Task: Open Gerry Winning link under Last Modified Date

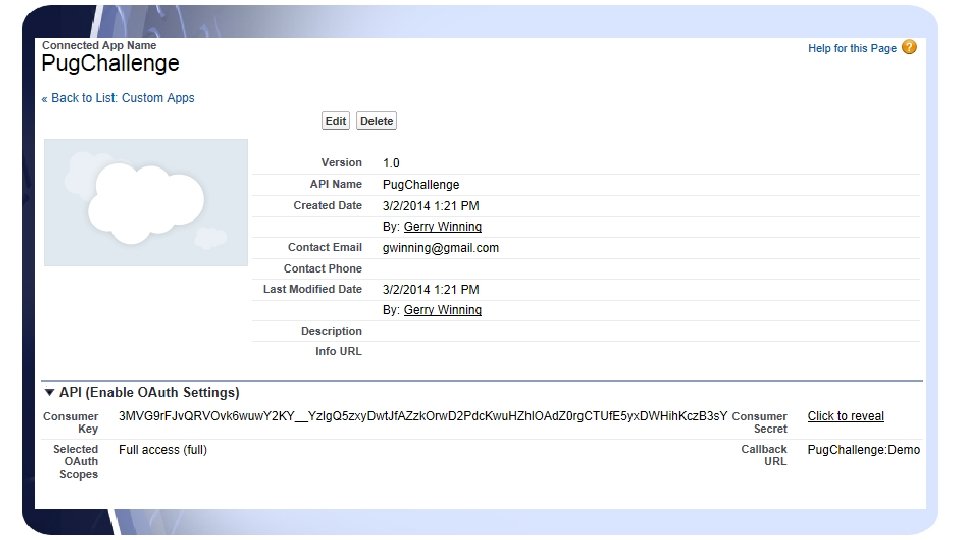Action: pos(443,310)
